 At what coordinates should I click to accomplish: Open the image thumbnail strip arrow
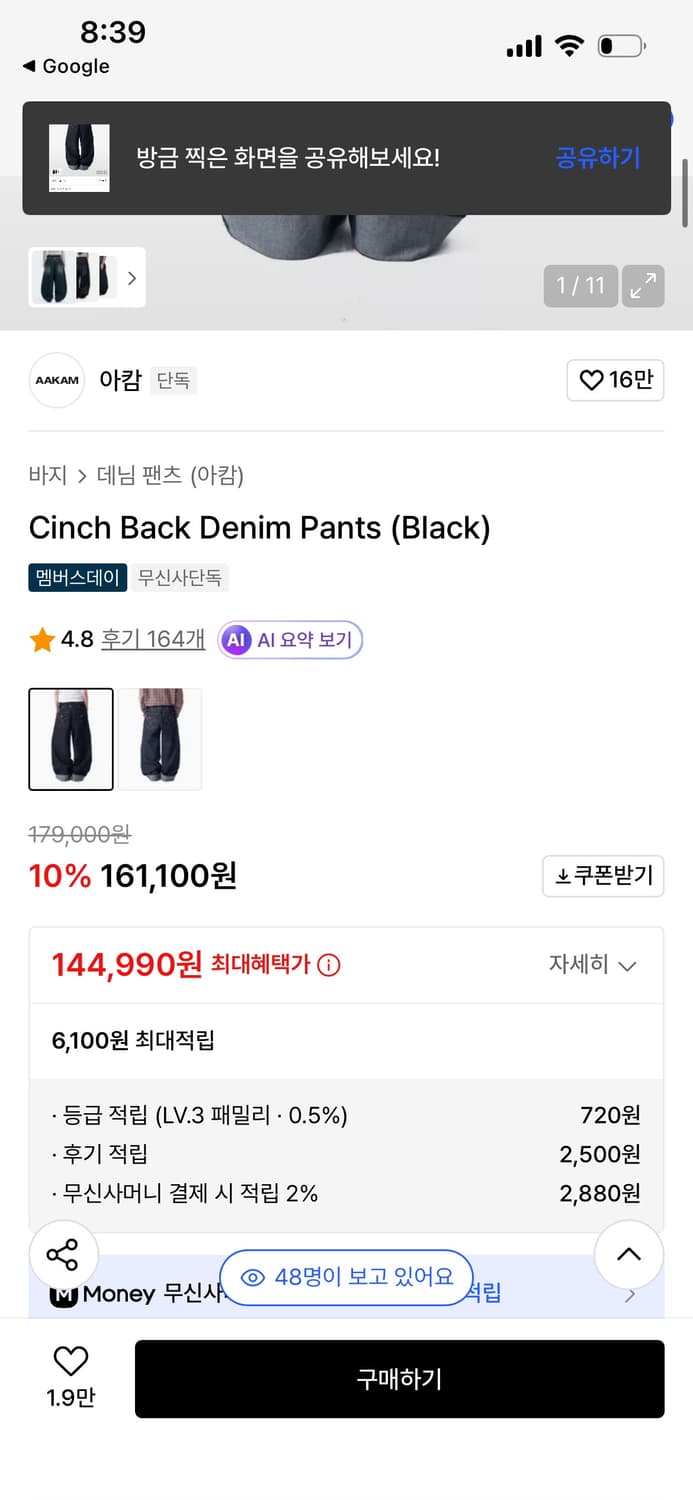132,278
